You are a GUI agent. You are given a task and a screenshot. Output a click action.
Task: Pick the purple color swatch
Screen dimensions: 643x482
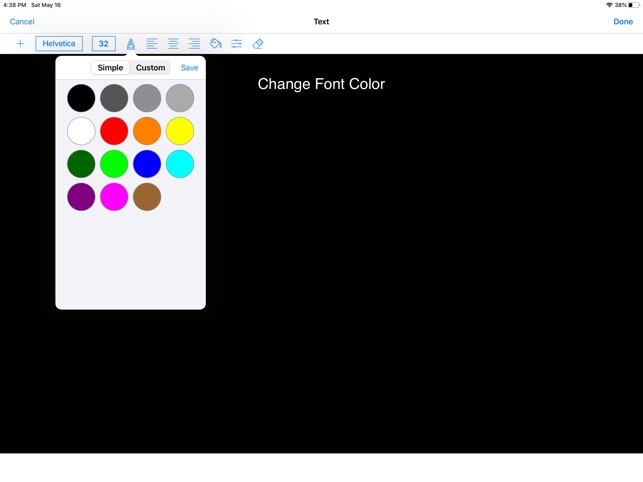tap(81, 197)
